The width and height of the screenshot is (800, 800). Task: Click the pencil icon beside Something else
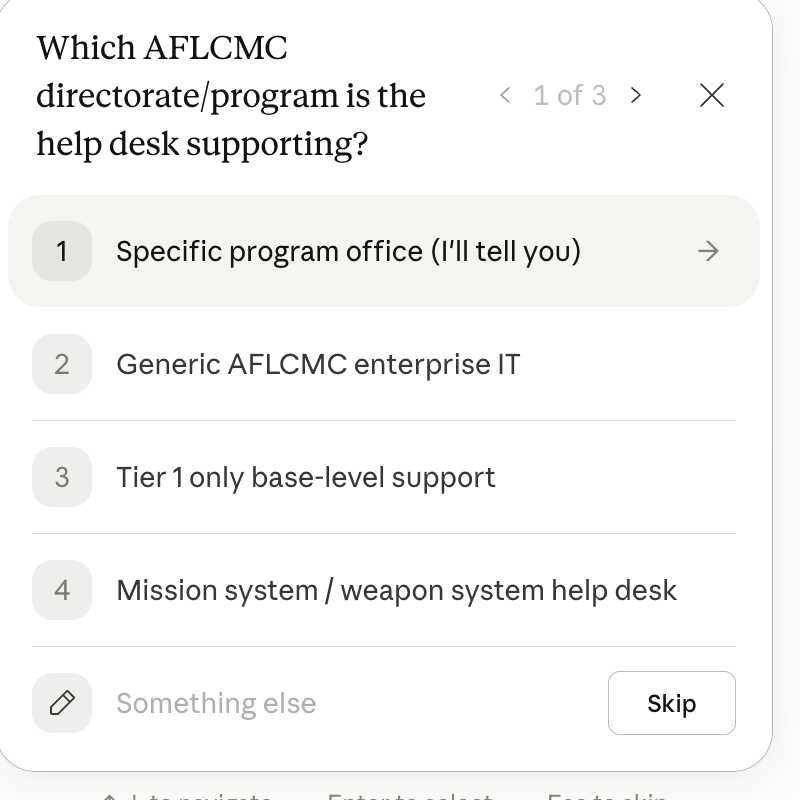coord(62,703)
